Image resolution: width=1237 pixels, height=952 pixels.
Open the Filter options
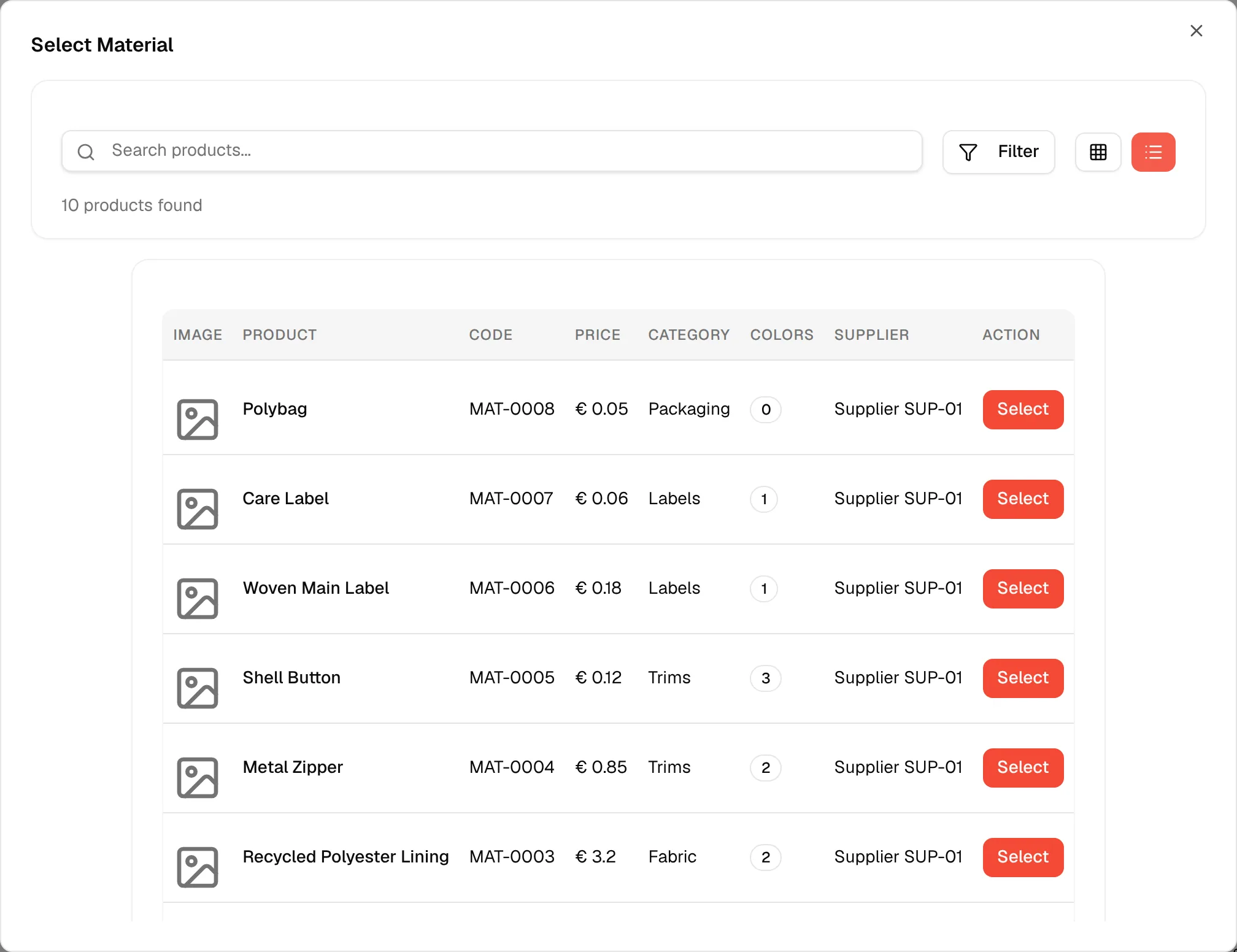tap(998, 152)
